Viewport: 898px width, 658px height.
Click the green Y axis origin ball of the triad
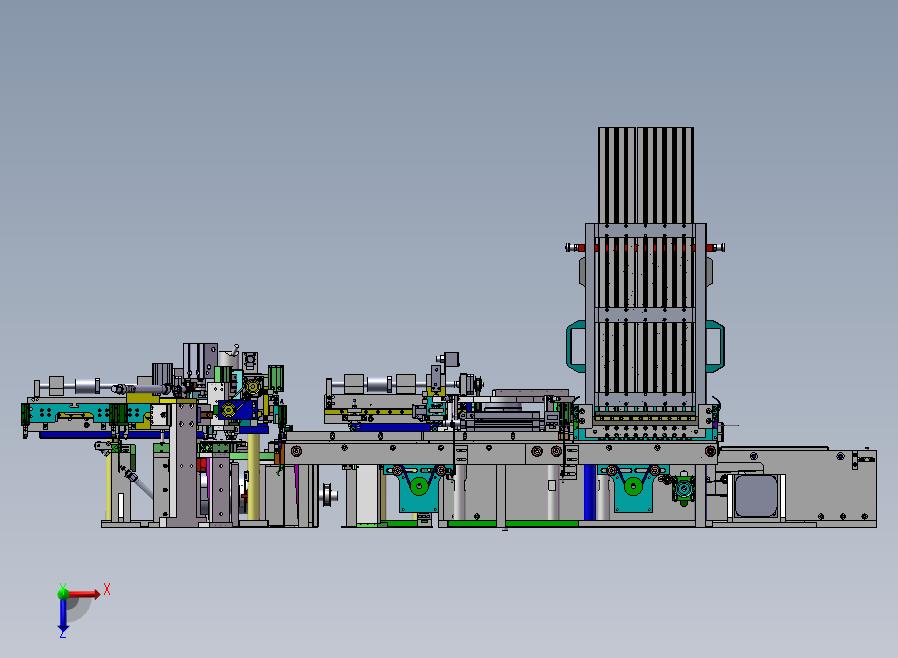pyautogui.click(x=62, y=592)
